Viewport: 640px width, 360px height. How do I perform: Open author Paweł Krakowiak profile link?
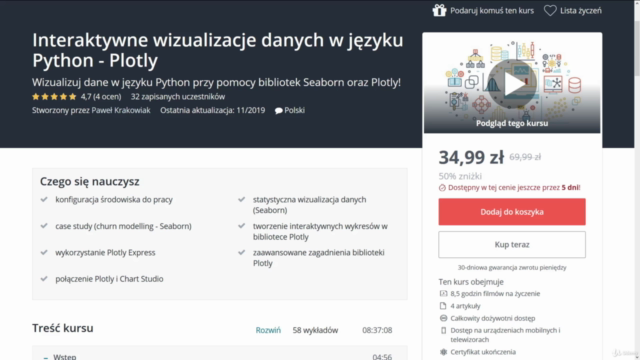[x=121, y=110]
